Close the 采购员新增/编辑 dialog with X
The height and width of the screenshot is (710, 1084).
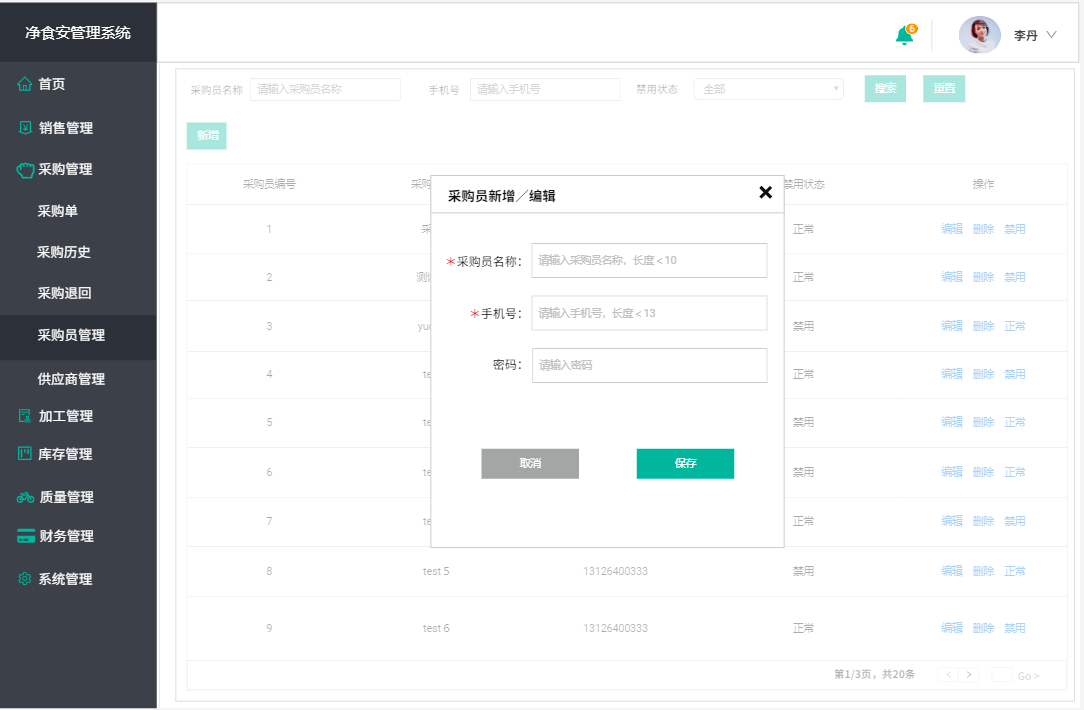[x=765, y=192]
